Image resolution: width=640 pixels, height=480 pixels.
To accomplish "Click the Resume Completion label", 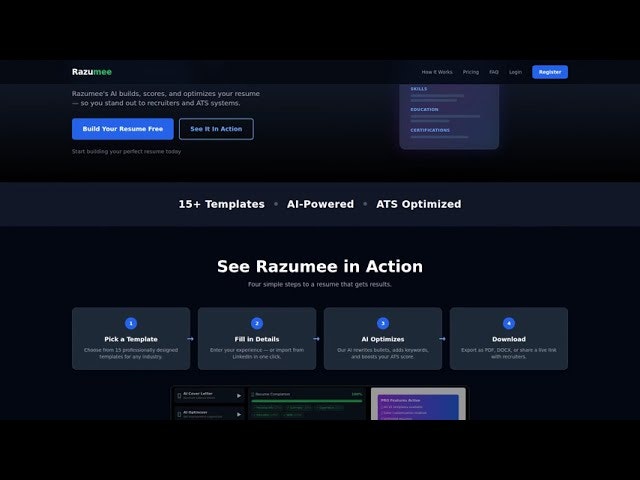I will [273, 394].
